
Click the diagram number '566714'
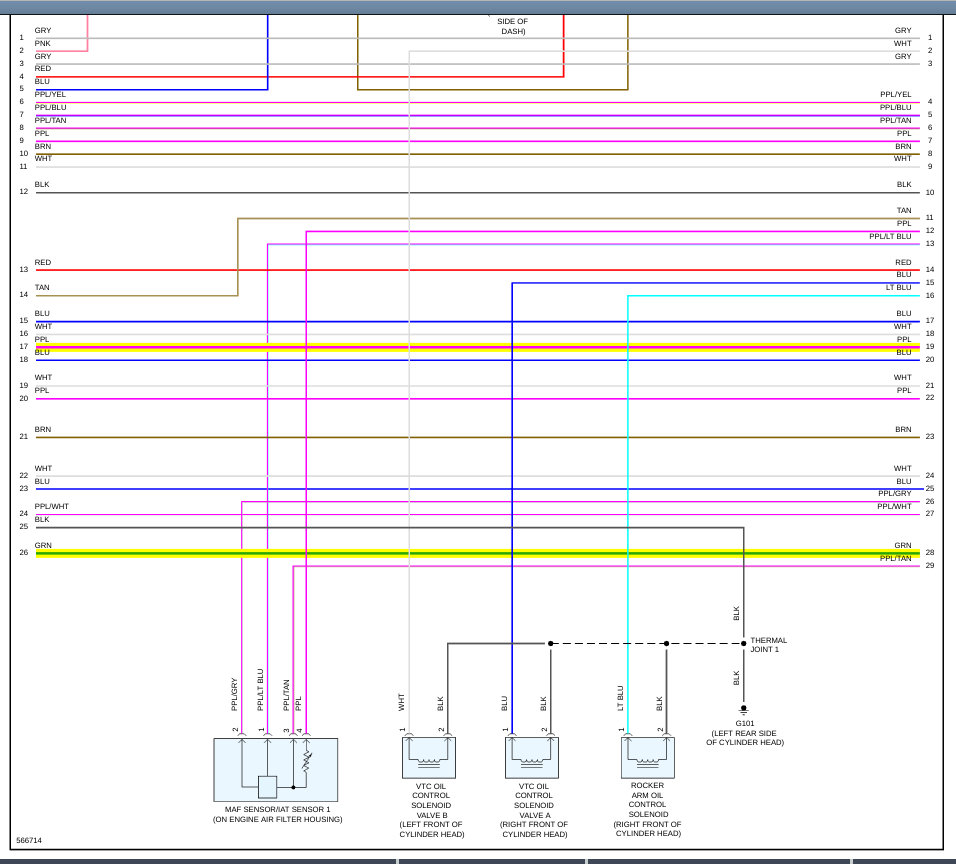(x=29, y=840)
